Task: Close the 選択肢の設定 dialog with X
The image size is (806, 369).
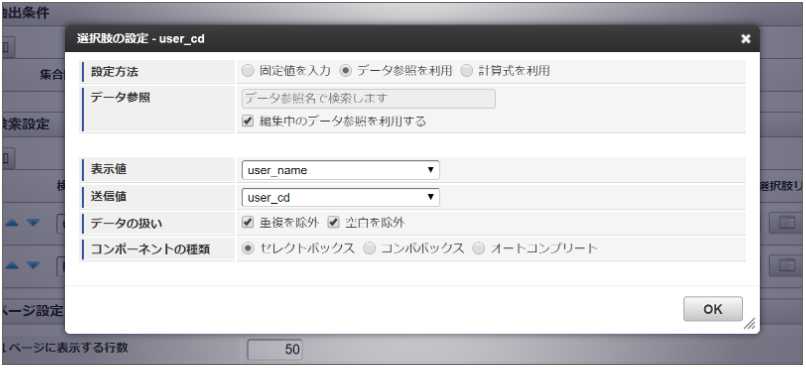Action: point(745,39)
